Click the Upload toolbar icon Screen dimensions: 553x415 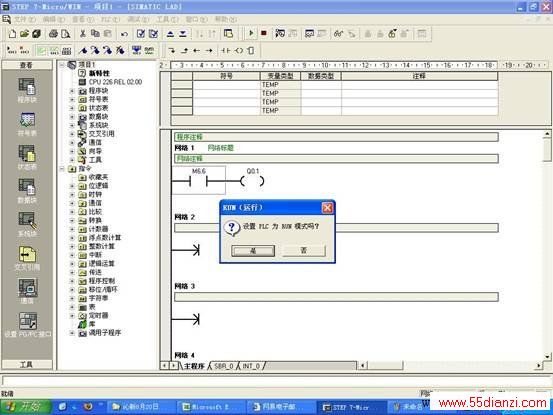170,34
